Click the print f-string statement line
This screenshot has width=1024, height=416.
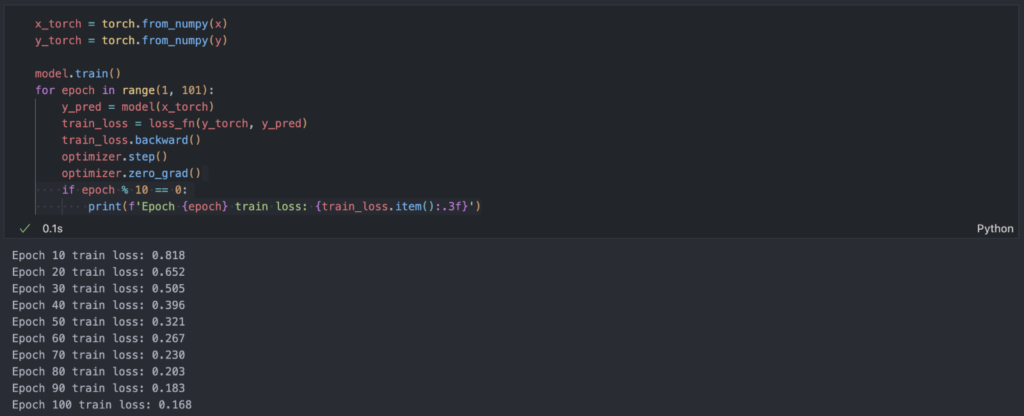coord(285,207)
